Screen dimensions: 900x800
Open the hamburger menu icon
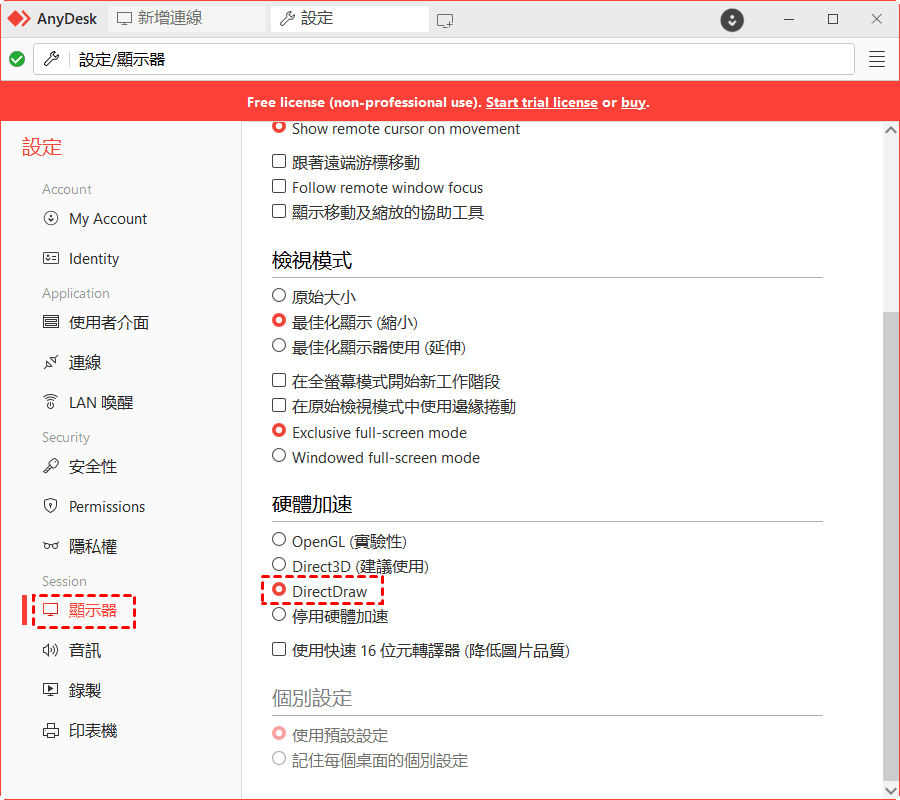pyautogui.click(x=877, y=59)
